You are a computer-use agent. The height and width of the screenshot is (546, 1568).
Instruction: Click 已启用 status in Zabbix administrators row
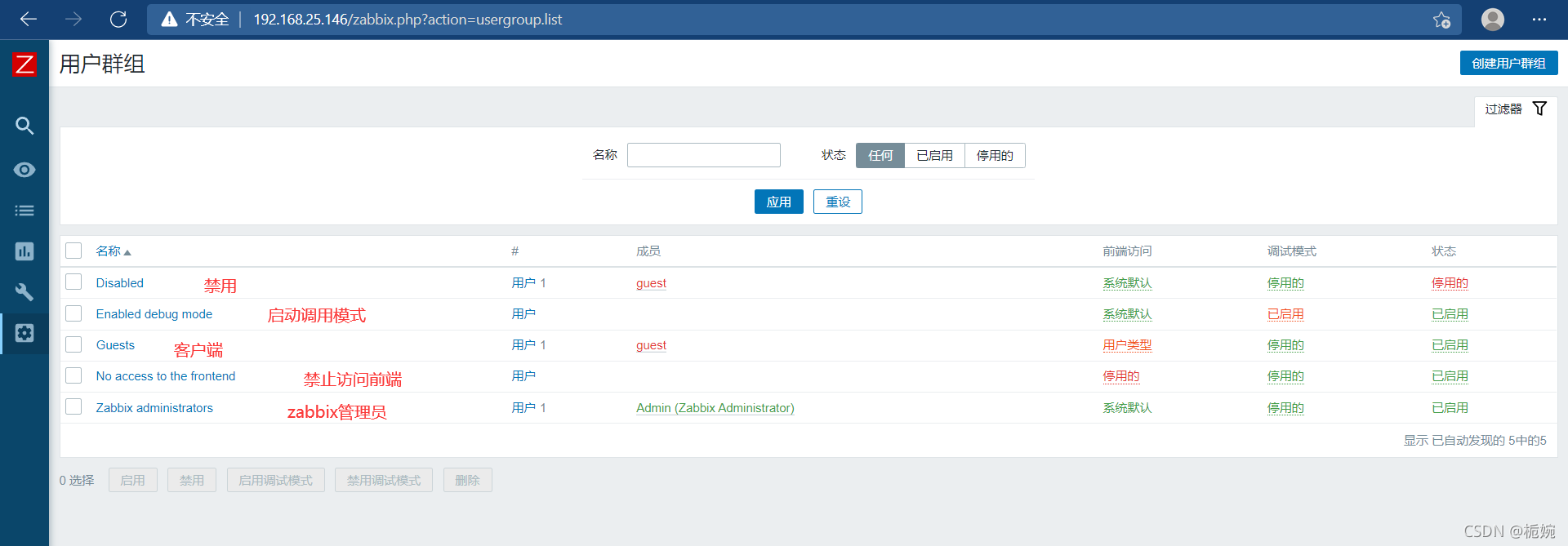(1450, 408)
